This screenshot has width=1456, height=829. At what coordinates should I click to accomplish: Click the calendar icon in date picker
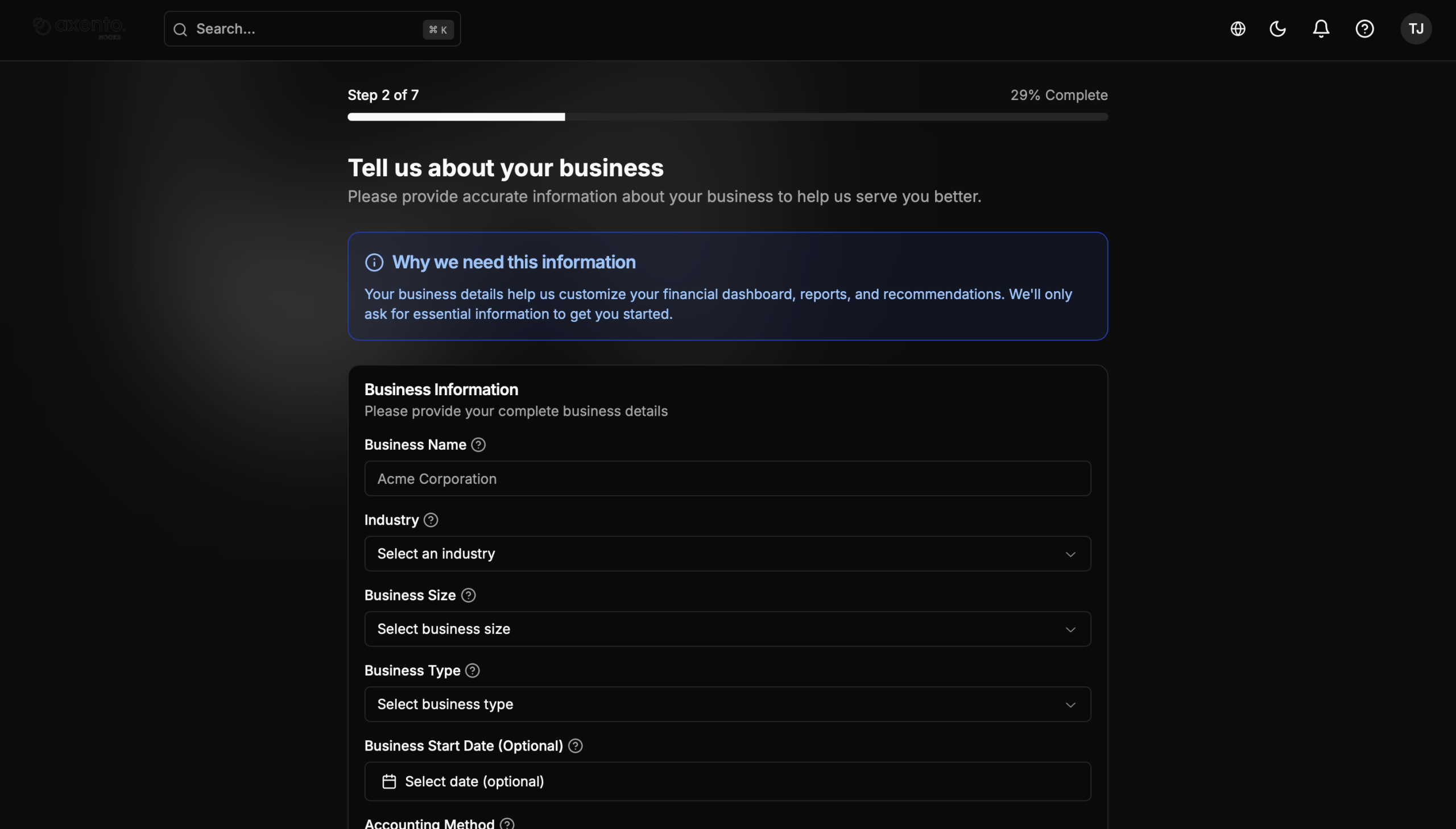coord(389,781)
